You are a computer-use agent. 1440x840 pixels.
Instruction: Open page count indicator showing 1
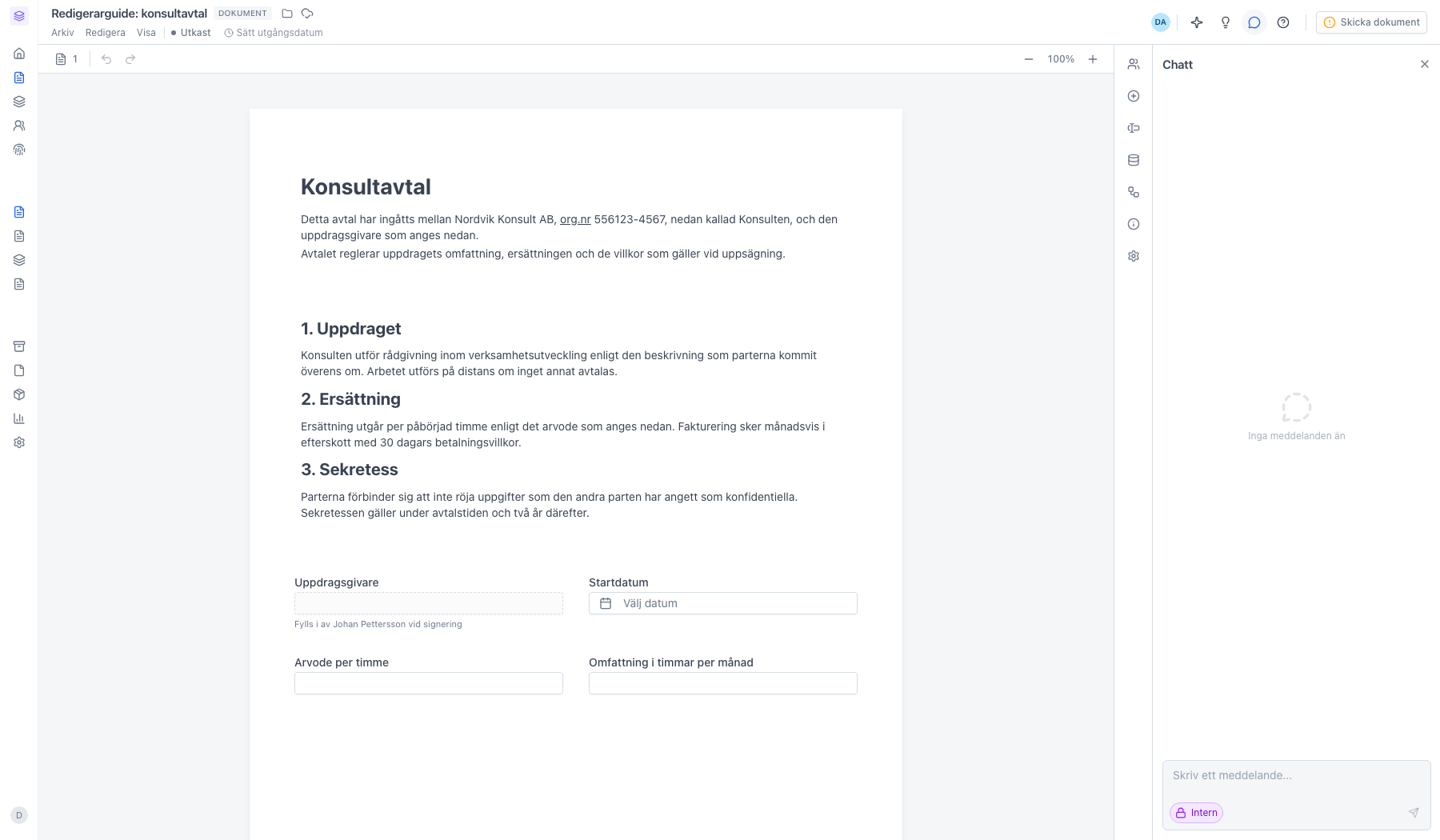click(67, 59)
